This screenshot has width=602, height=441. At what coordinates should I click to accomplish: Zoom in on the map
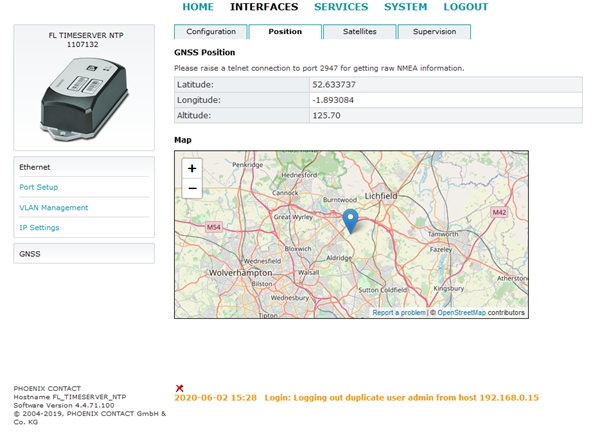[x=192, y=169]
